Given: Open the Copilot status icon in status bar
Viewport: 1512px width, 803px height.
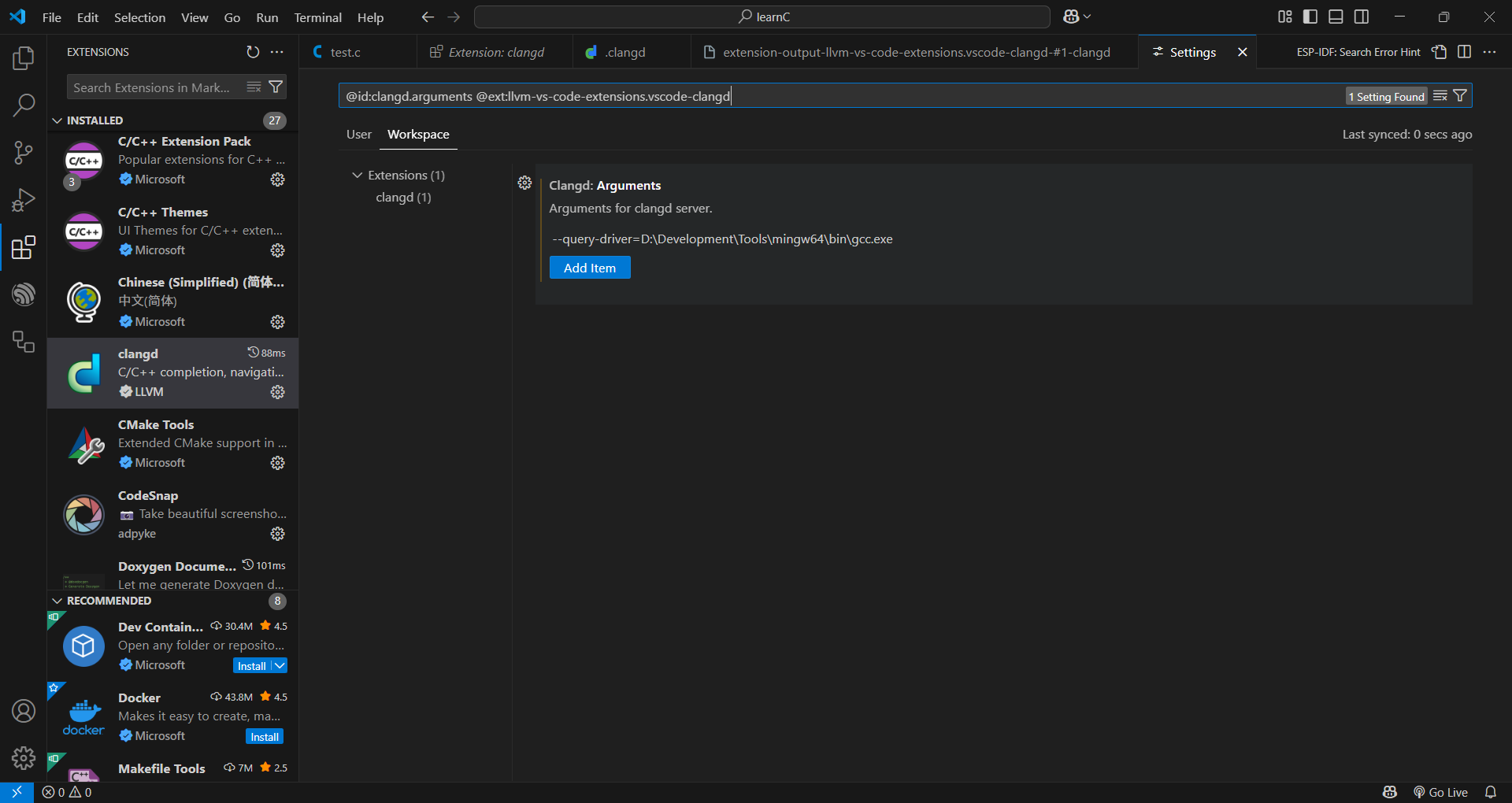Looking at the screenshot, I should 1390,792.
